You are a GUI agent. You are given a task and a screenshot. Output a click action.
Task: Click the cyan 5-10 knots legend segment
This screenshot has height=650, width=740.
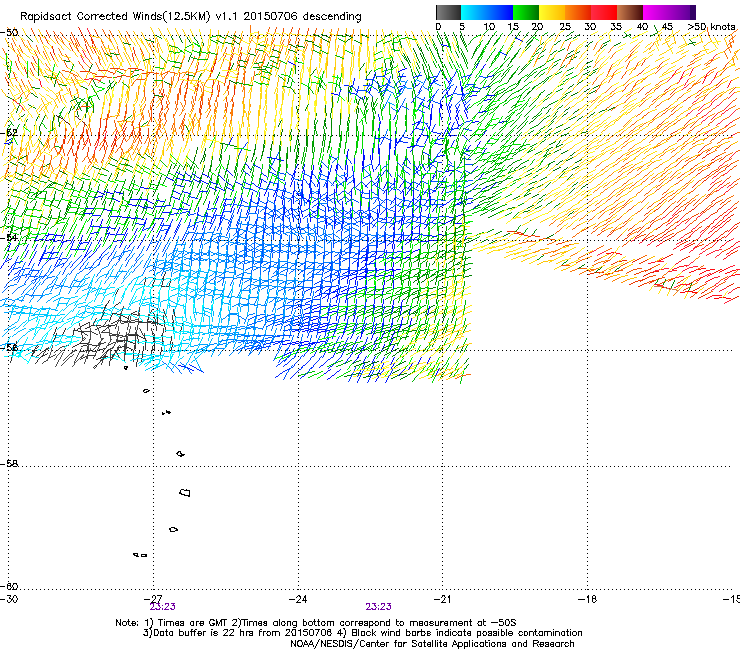click(x=474, y=12)
